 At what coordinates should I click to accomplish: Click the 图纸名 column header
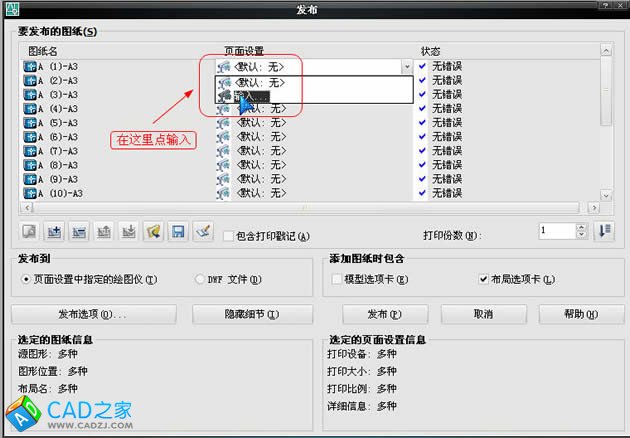(x=45, y=50)
